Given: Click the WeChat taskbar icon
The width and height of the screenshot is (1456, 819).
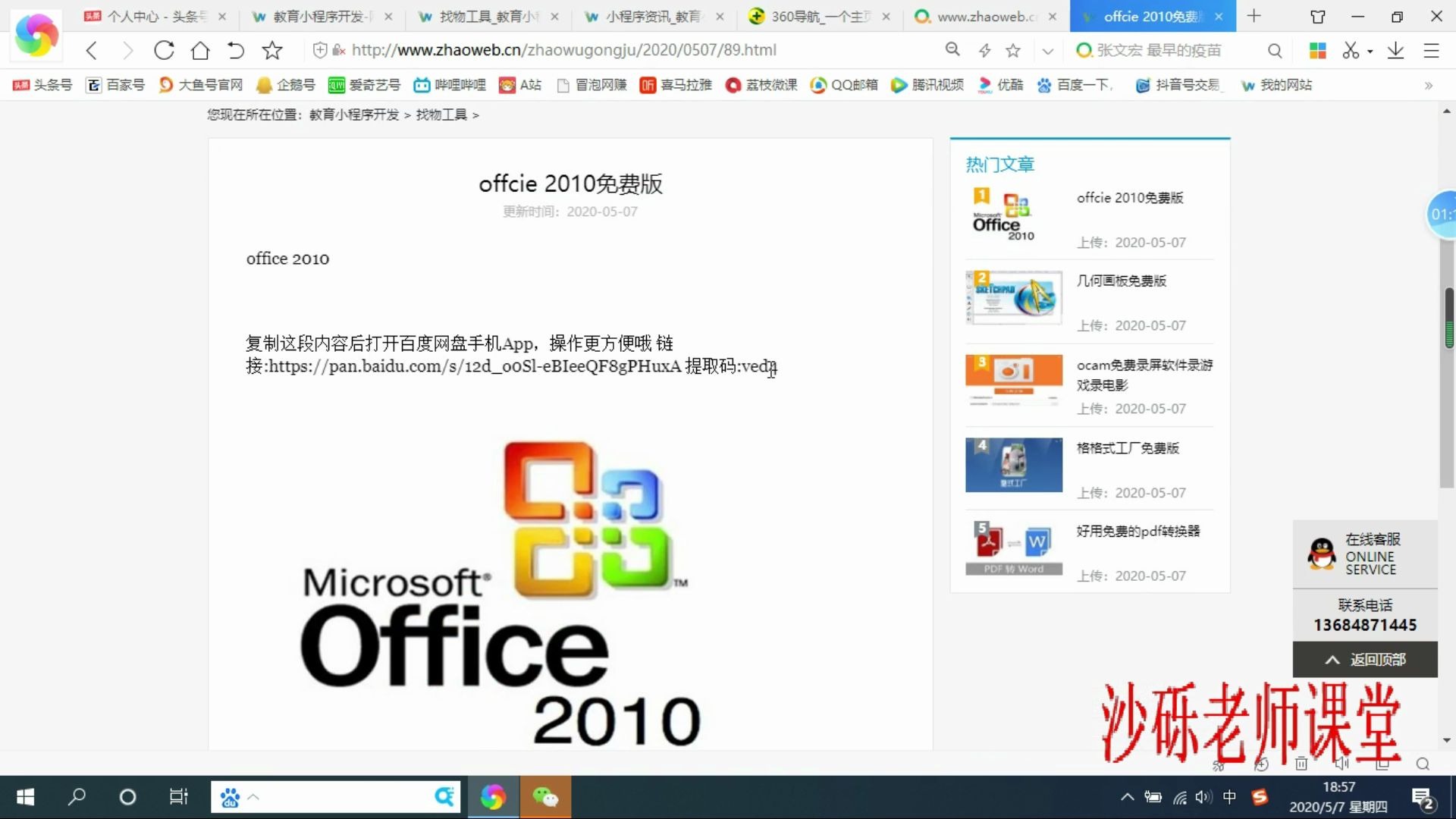Looking at the screenshot, I should pos(546,797).
